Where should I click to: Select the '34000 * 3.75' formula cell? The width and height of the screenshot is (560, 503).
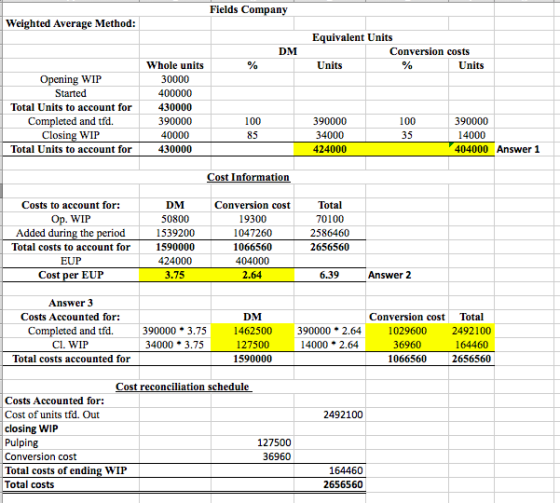(x=175, y=345)
